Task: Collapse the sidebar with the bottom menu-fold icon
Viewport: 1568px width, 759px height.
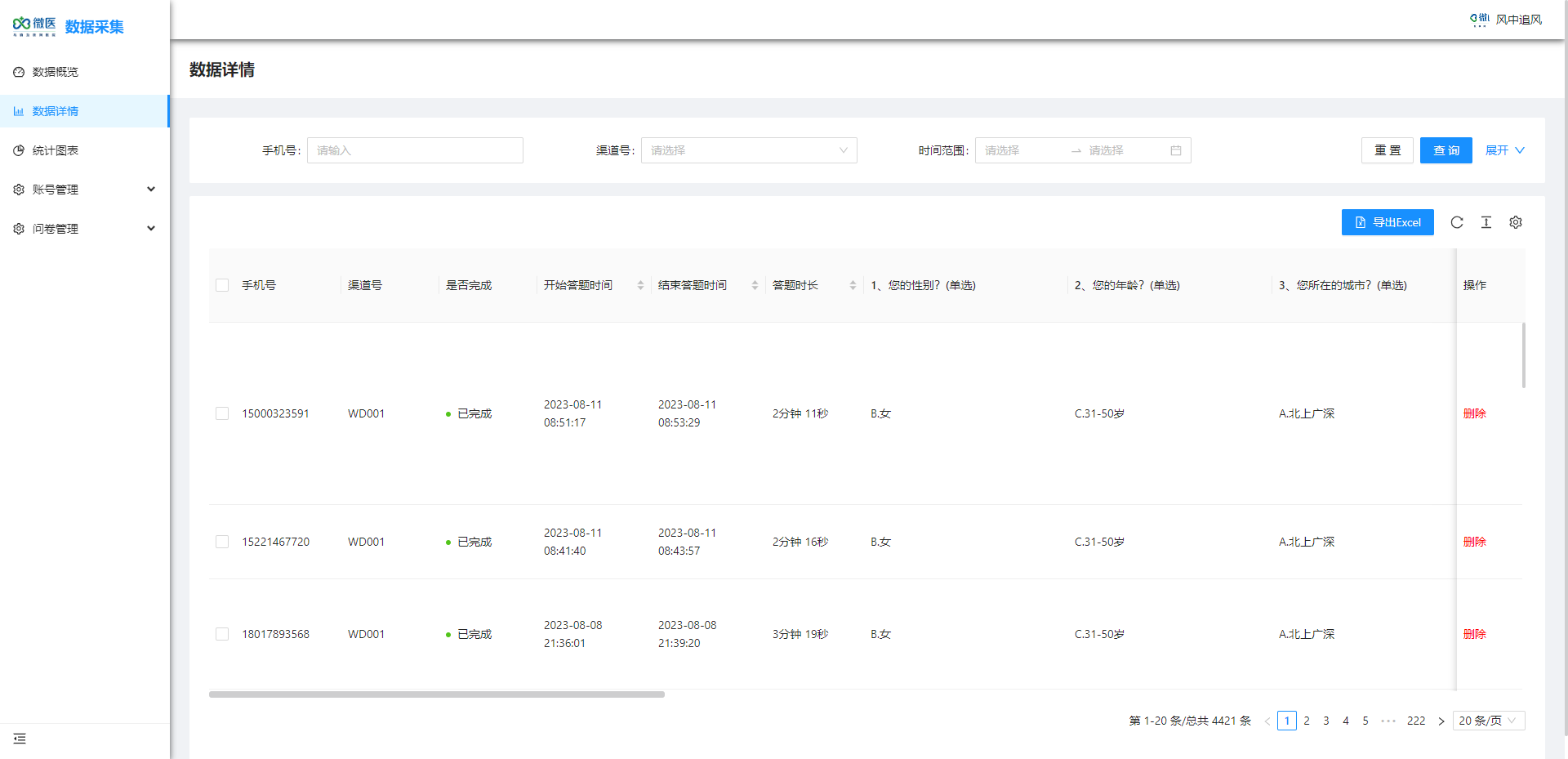Action: click(x=20, y=739)
